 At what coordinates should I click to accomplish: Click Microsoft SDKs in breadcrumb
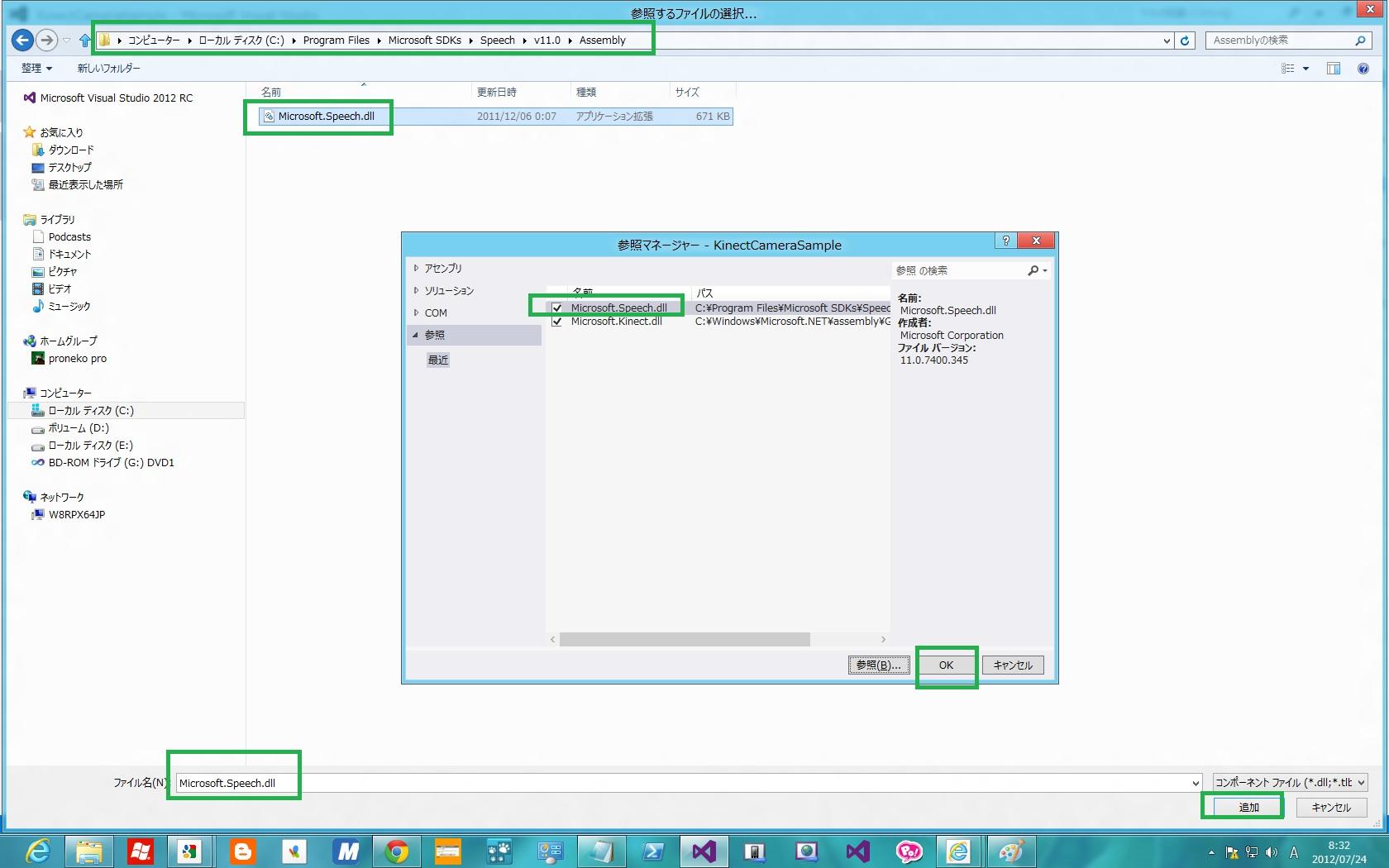(425, 40)
